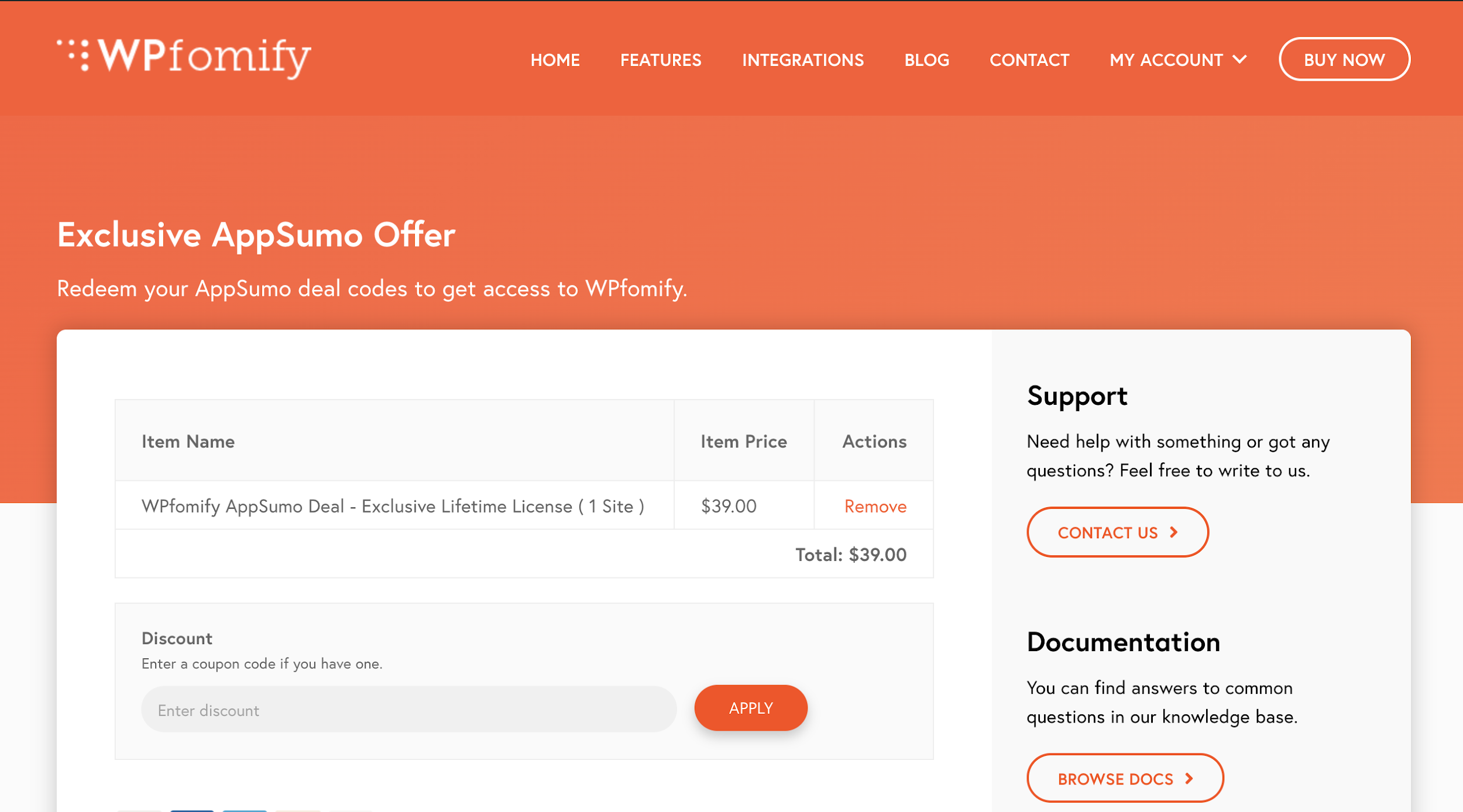Click the My Account menu label
The image size is (1463, 812).
(1166, 60)
